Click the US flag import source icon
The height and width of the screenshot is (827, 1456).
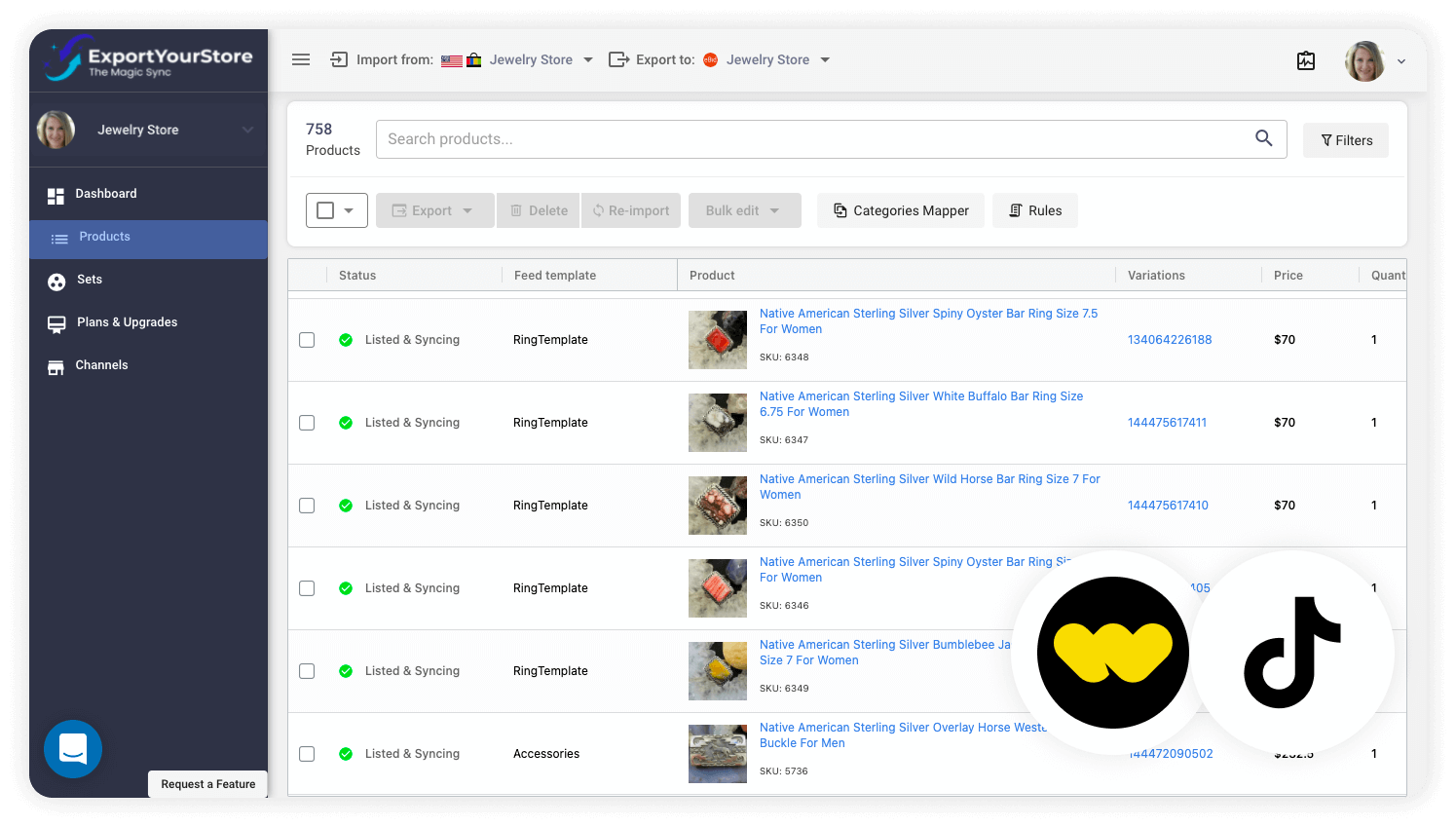(x=452, y=60)
